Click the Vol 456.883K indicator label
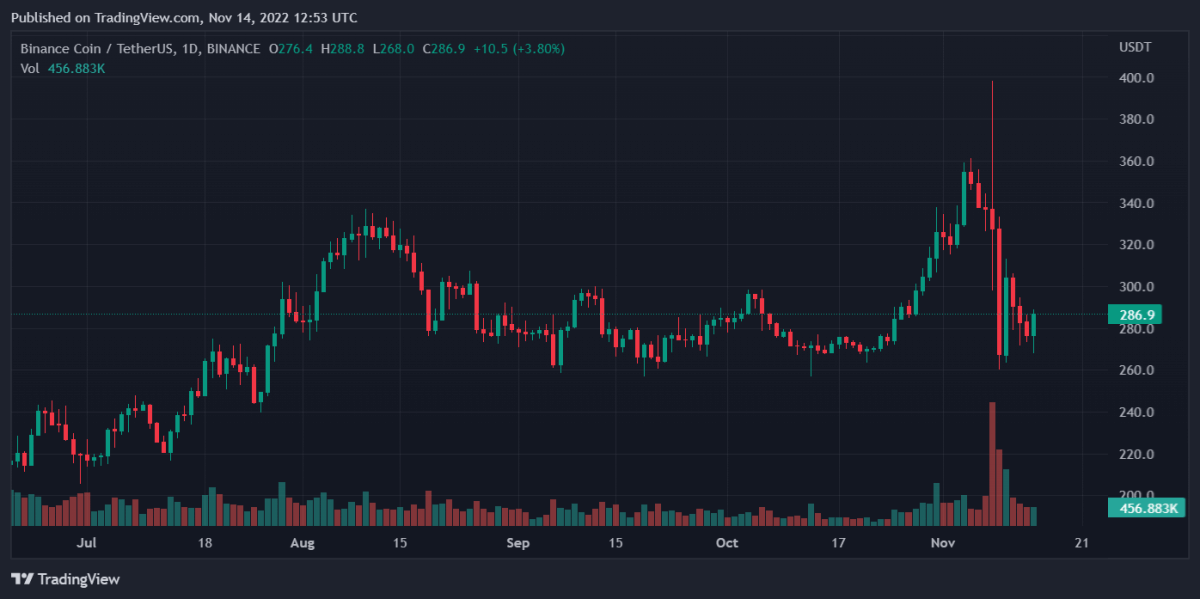 coord(64,68)
